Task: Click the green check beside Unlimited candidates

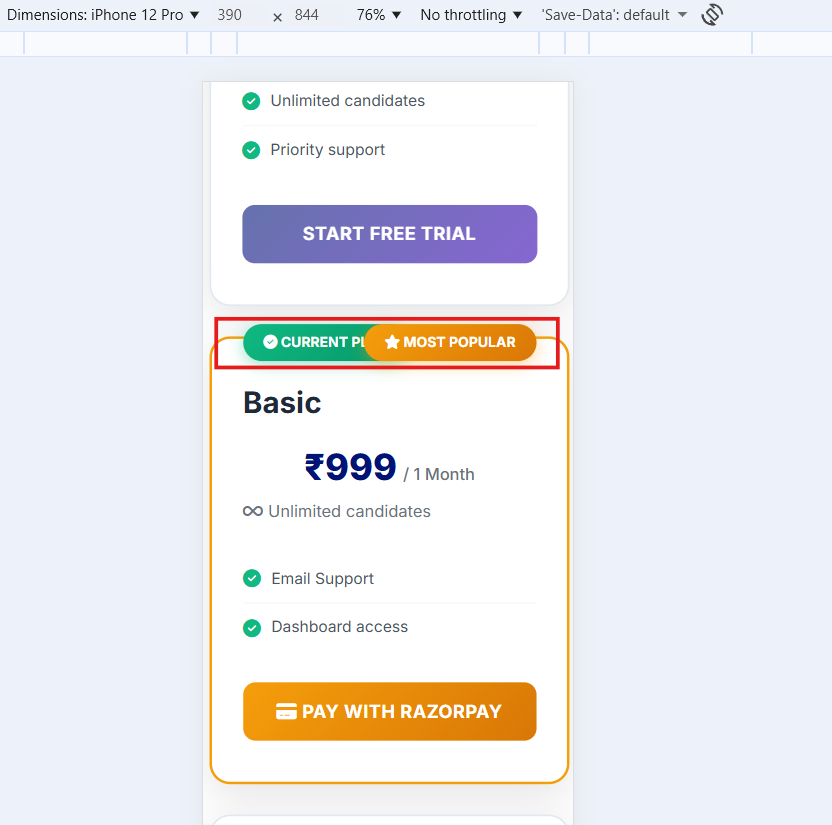Action: click(x=251, y=101)
